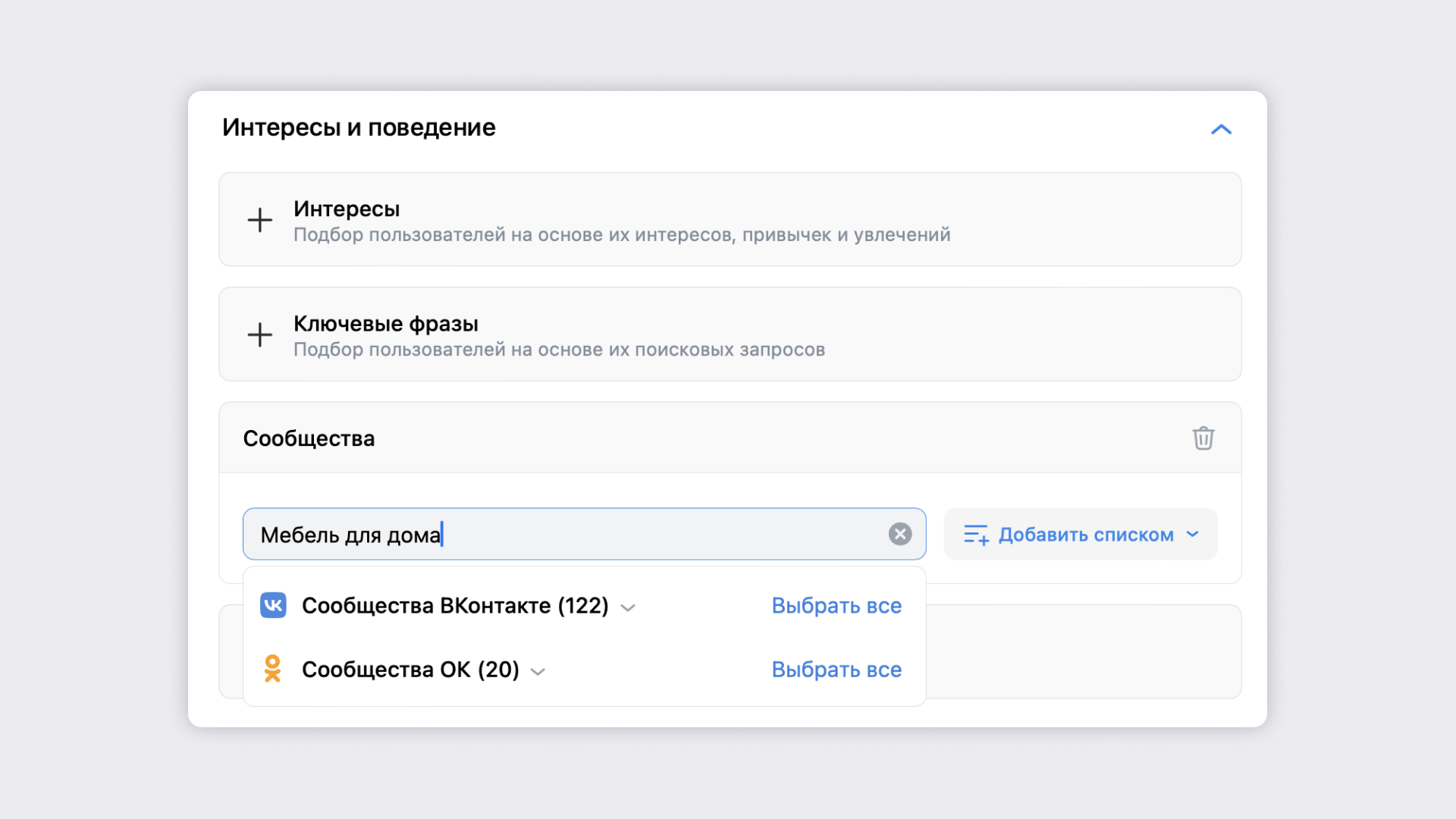Click the plus icon next to Интересы
Viewport: 1456px width, 819px height.
[260, 220]
